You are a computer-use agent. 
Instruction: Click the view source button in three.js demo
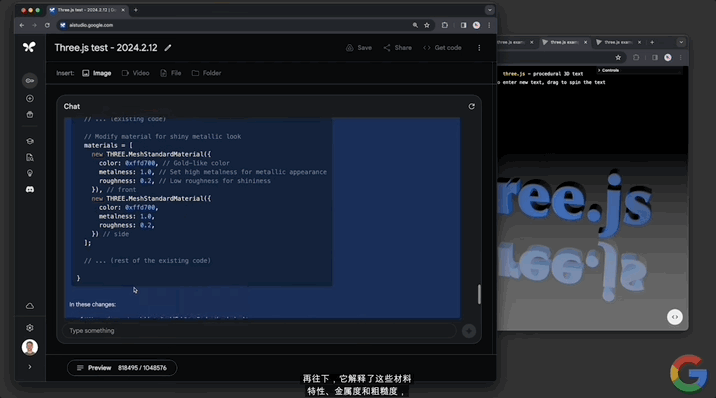pyautogui.click(x=674, y=317)
